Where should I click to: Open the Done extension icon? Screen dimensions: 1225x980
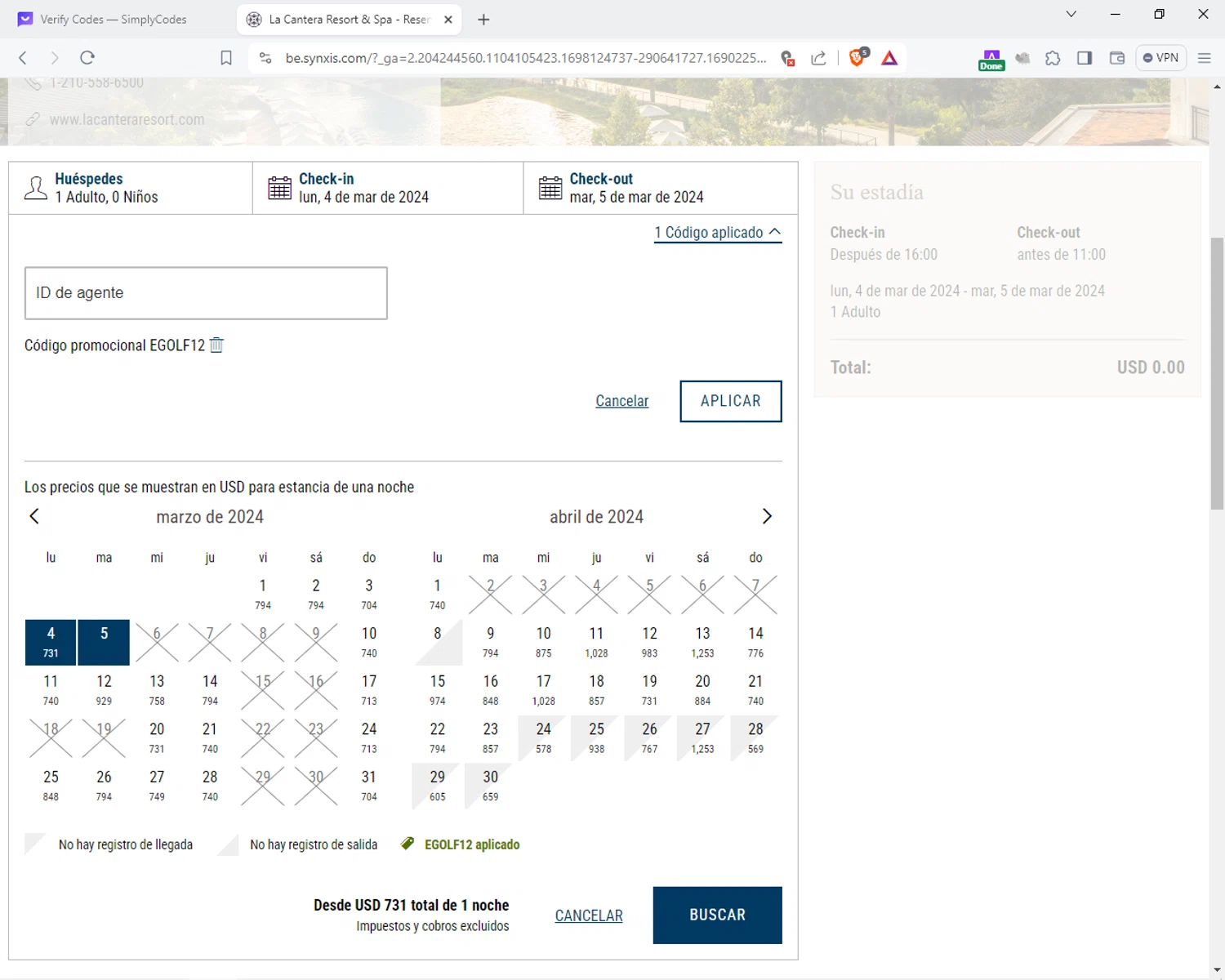pos(991,60)
